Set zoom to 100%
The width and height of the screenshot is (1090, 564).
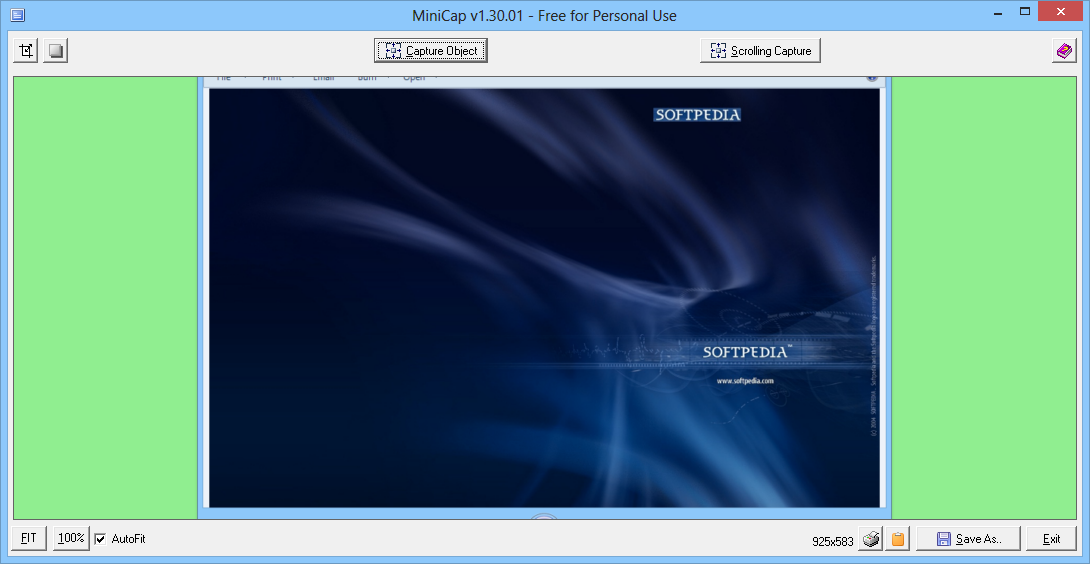tap(72, 538)
